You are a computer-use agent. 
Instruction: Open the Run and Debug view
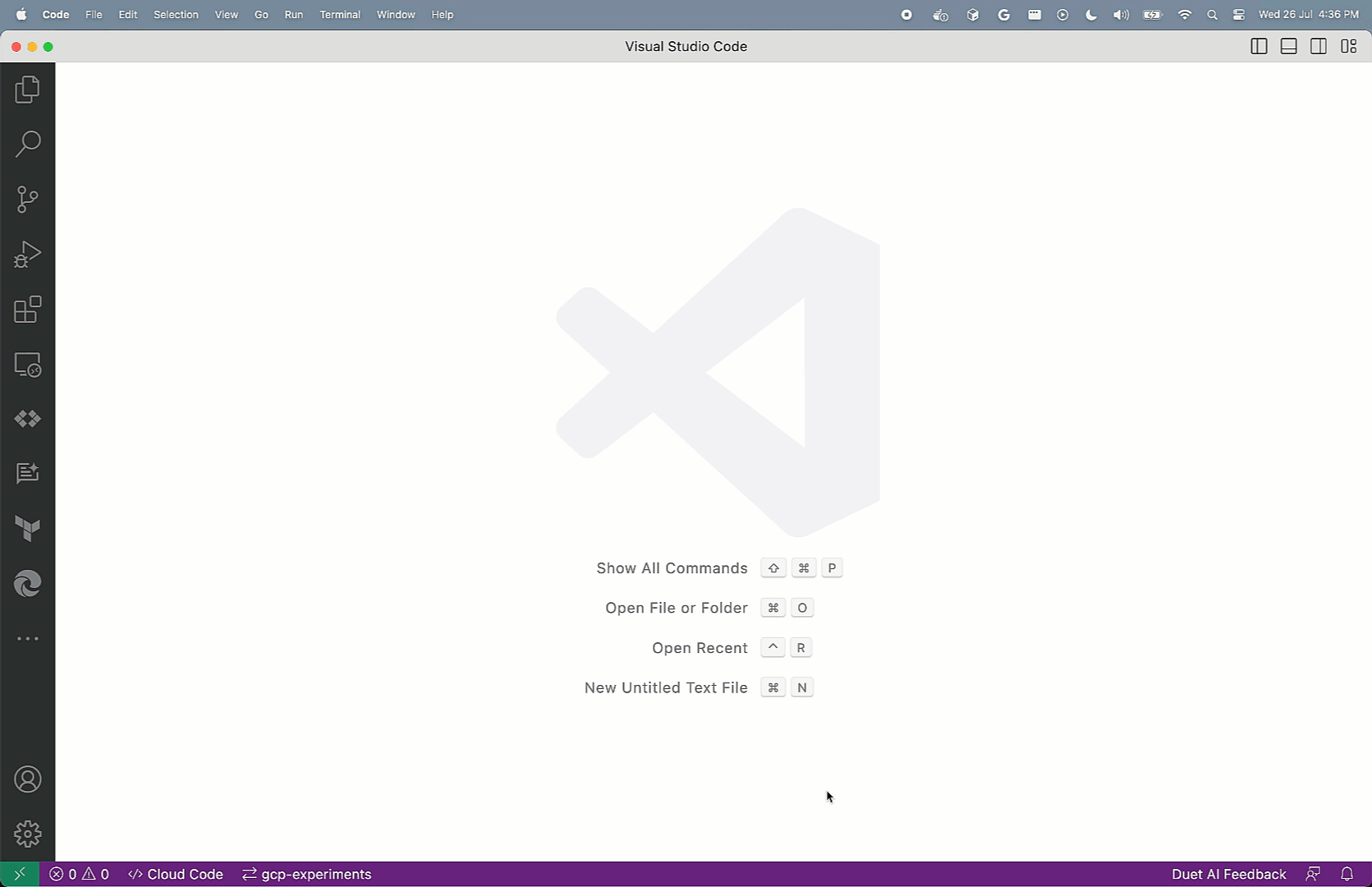[x=27, y=254]
